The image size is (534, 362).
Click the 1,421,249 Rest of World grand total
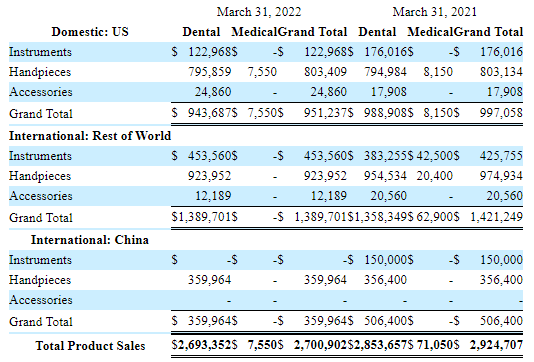(497, 217)
